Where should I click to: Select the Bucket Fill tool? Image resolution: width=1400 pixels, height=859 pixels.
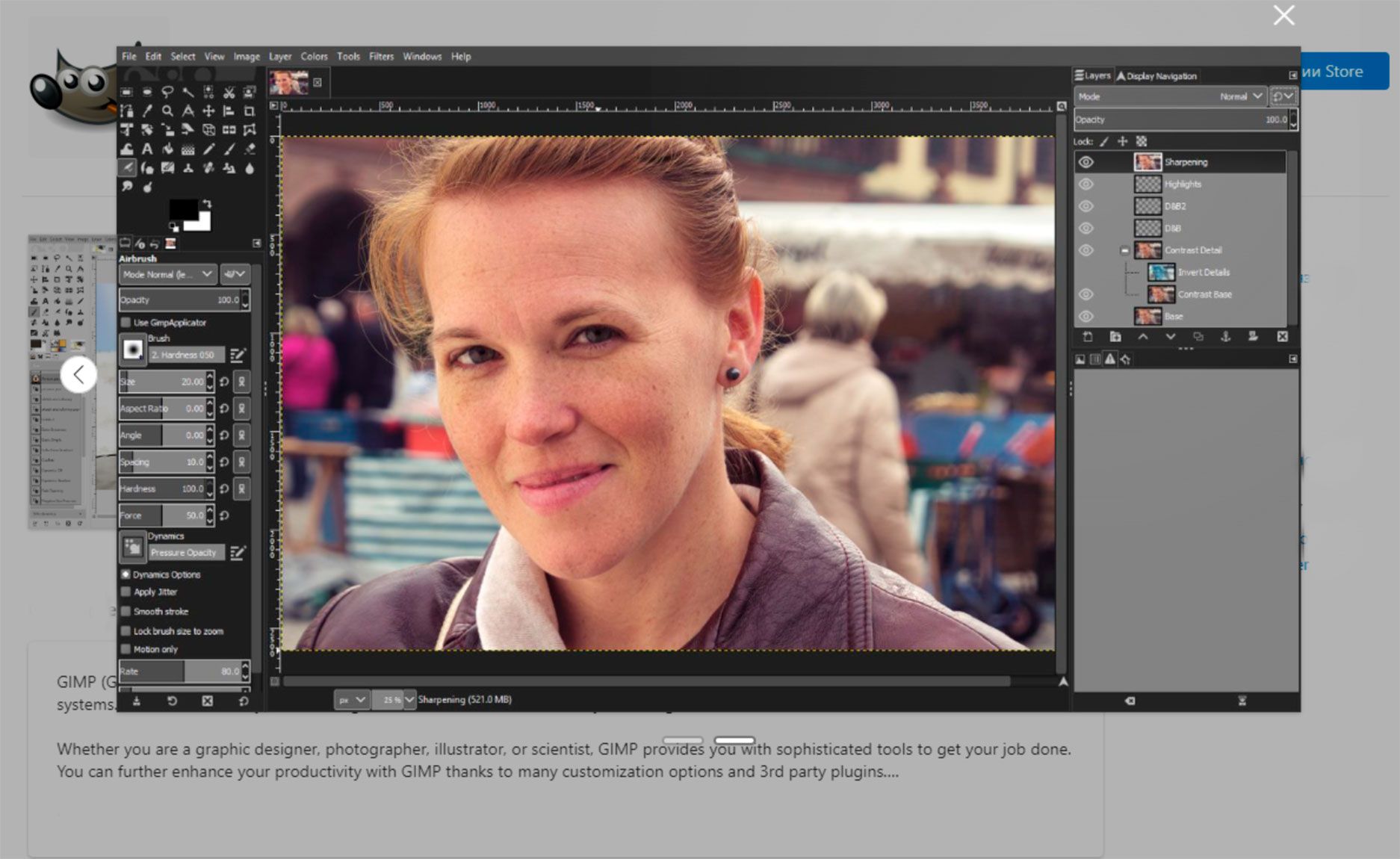tap(167, 149)
